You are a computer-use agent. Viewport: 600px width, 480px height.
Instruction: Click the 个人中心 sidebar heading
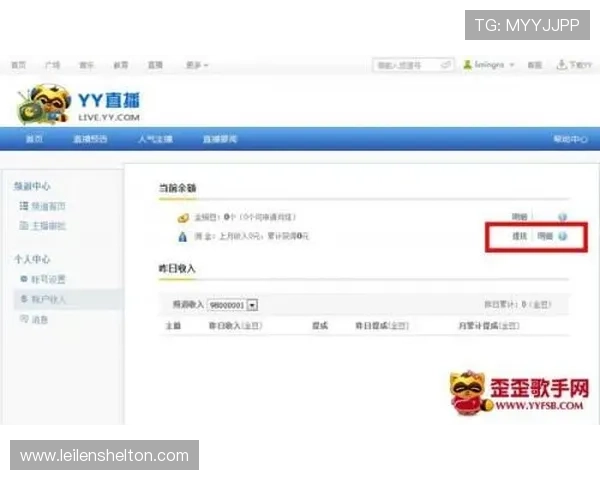(32, 259)
